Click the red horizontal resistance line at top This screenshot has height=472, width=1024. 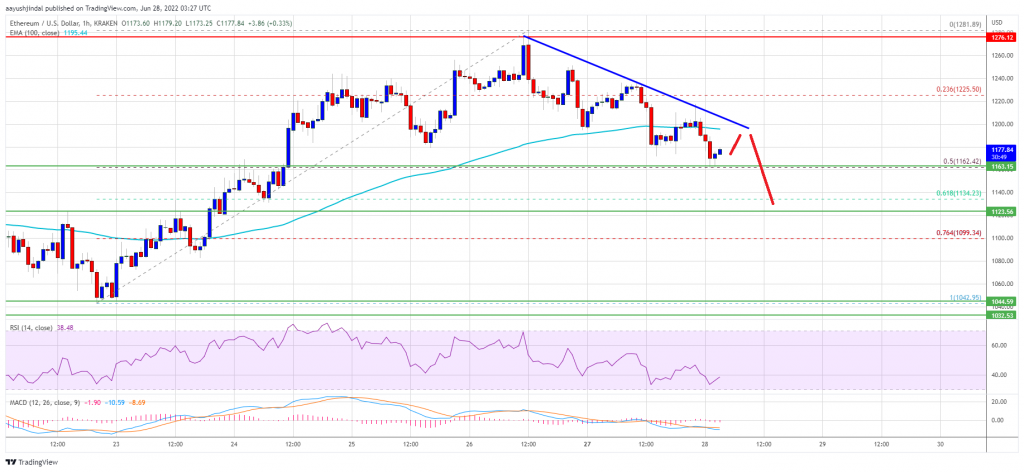click(496, 38)
